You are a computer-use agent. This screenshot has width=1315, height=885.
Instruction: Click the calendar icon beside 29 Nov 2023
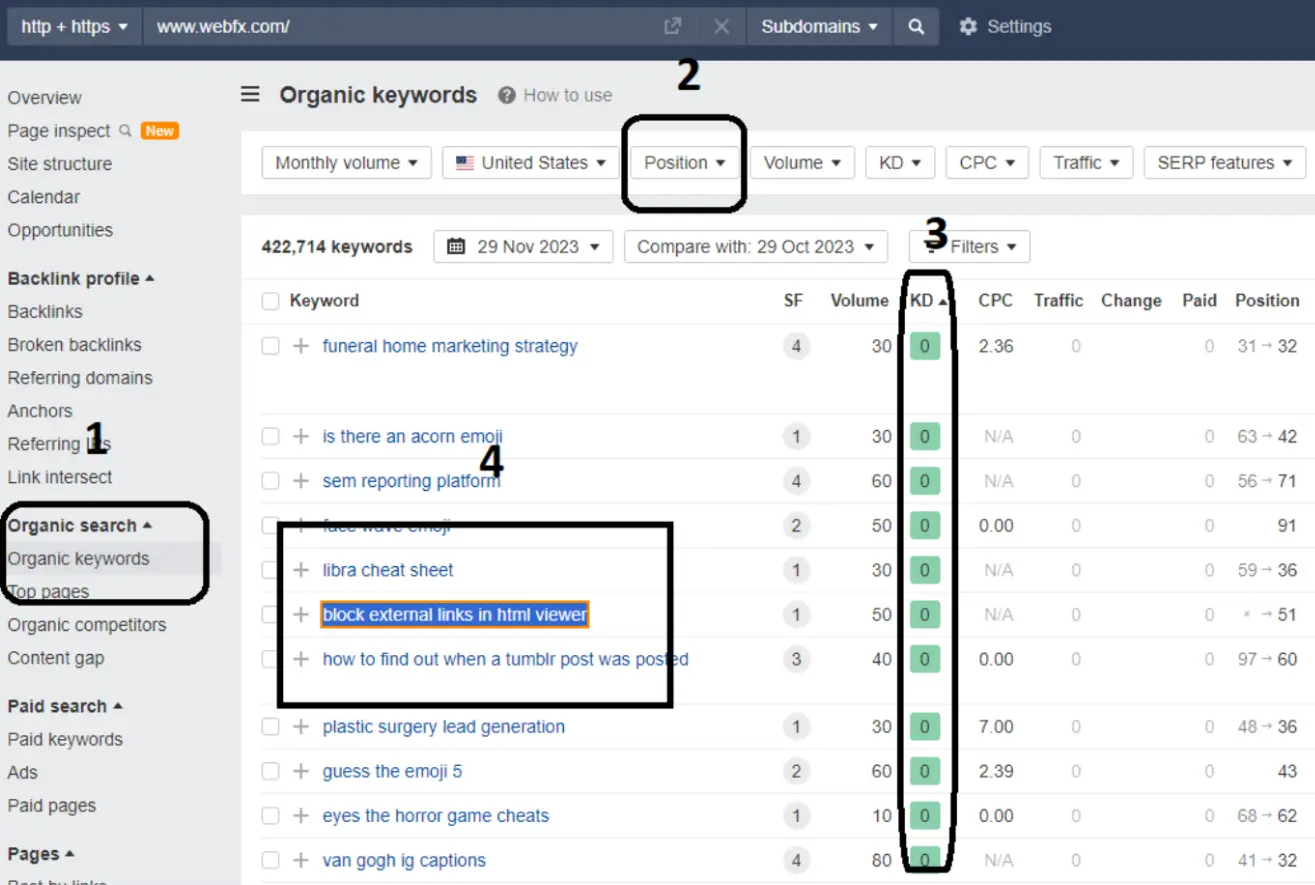(457, 246)
